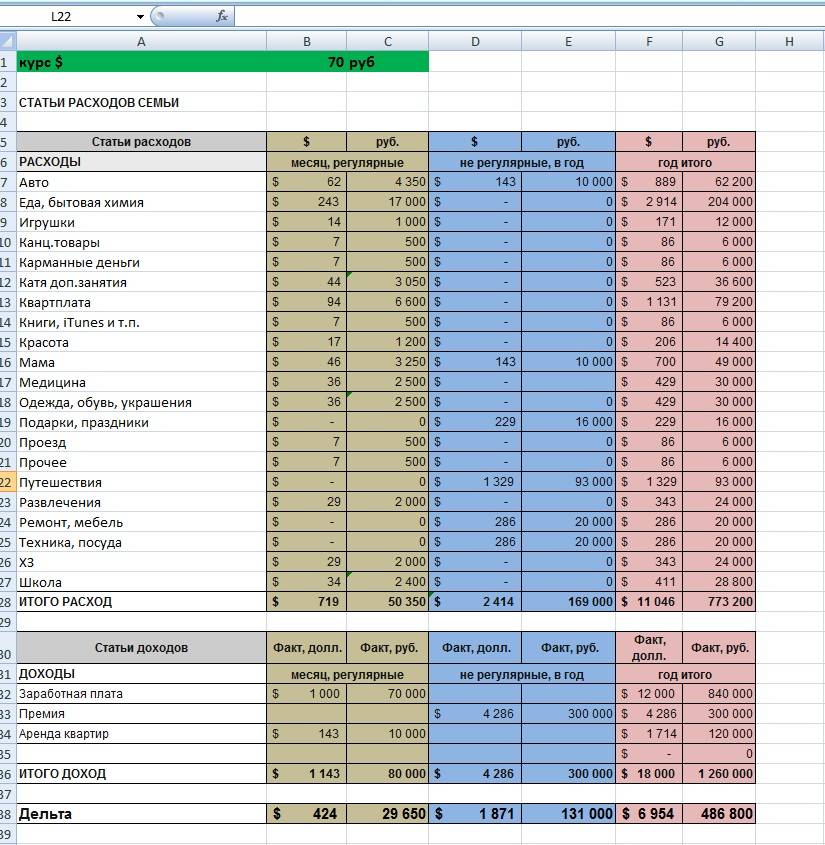Click the fx insert function icon
The image size is (825, 845).
(x=221, y=17)
